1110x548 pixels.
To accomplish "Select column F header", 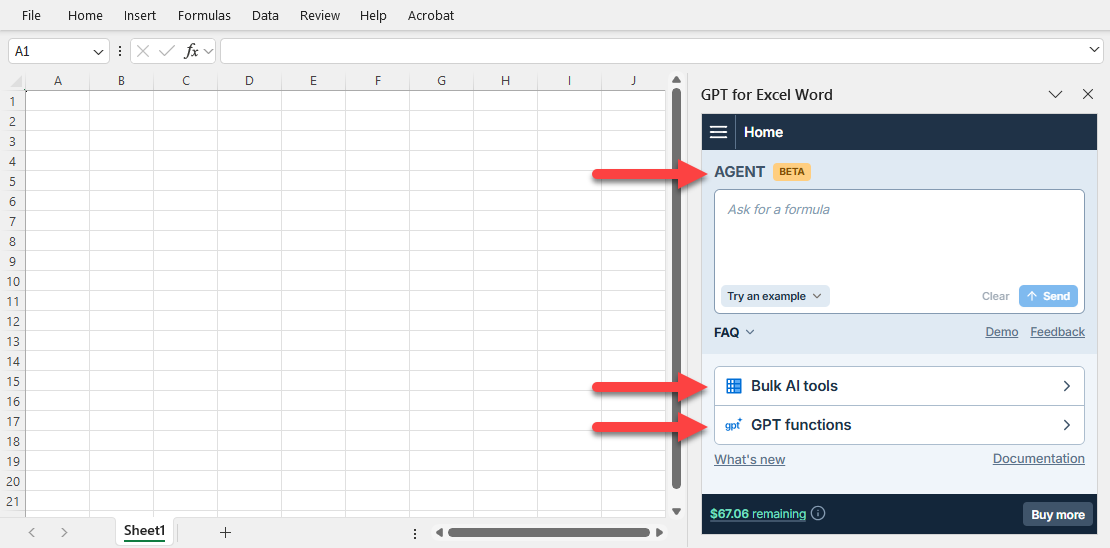I will (377, 81).
